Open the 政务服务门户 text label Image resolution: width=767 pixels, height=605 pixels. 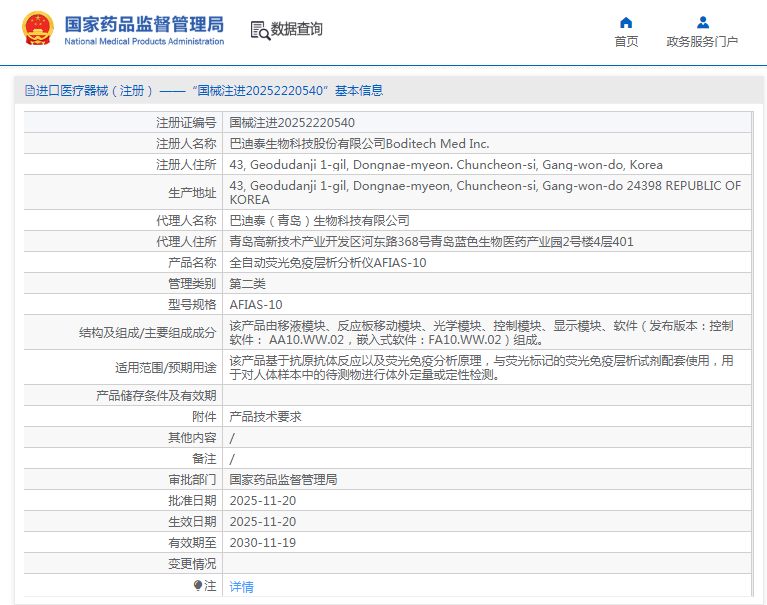702,42
